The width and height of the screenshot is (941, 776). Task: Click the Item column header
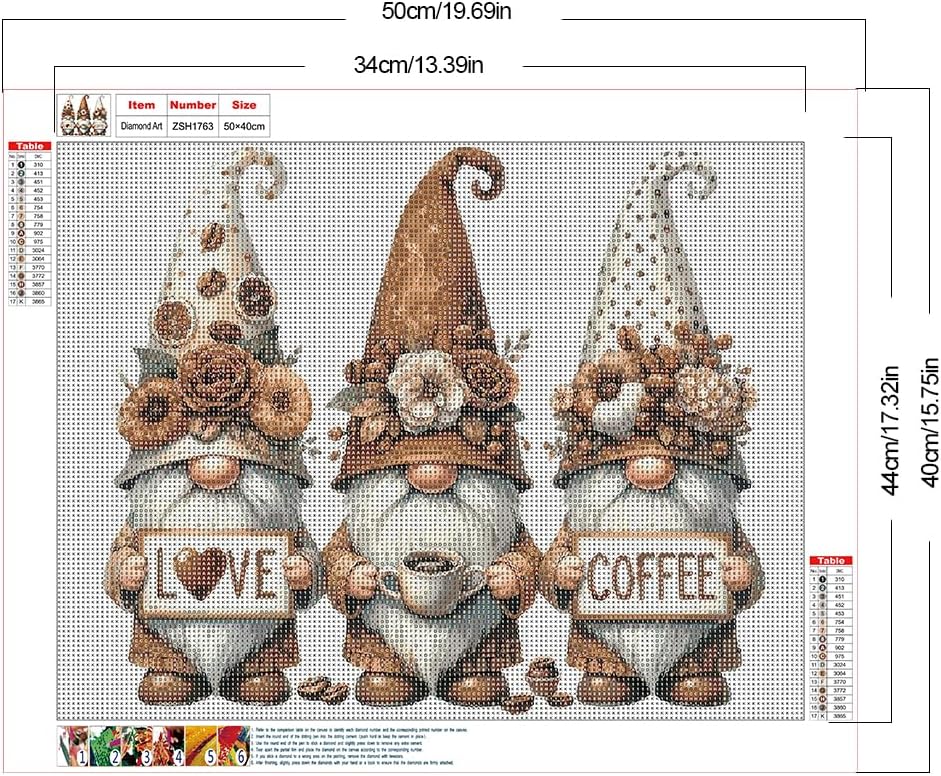pos(141,104)
